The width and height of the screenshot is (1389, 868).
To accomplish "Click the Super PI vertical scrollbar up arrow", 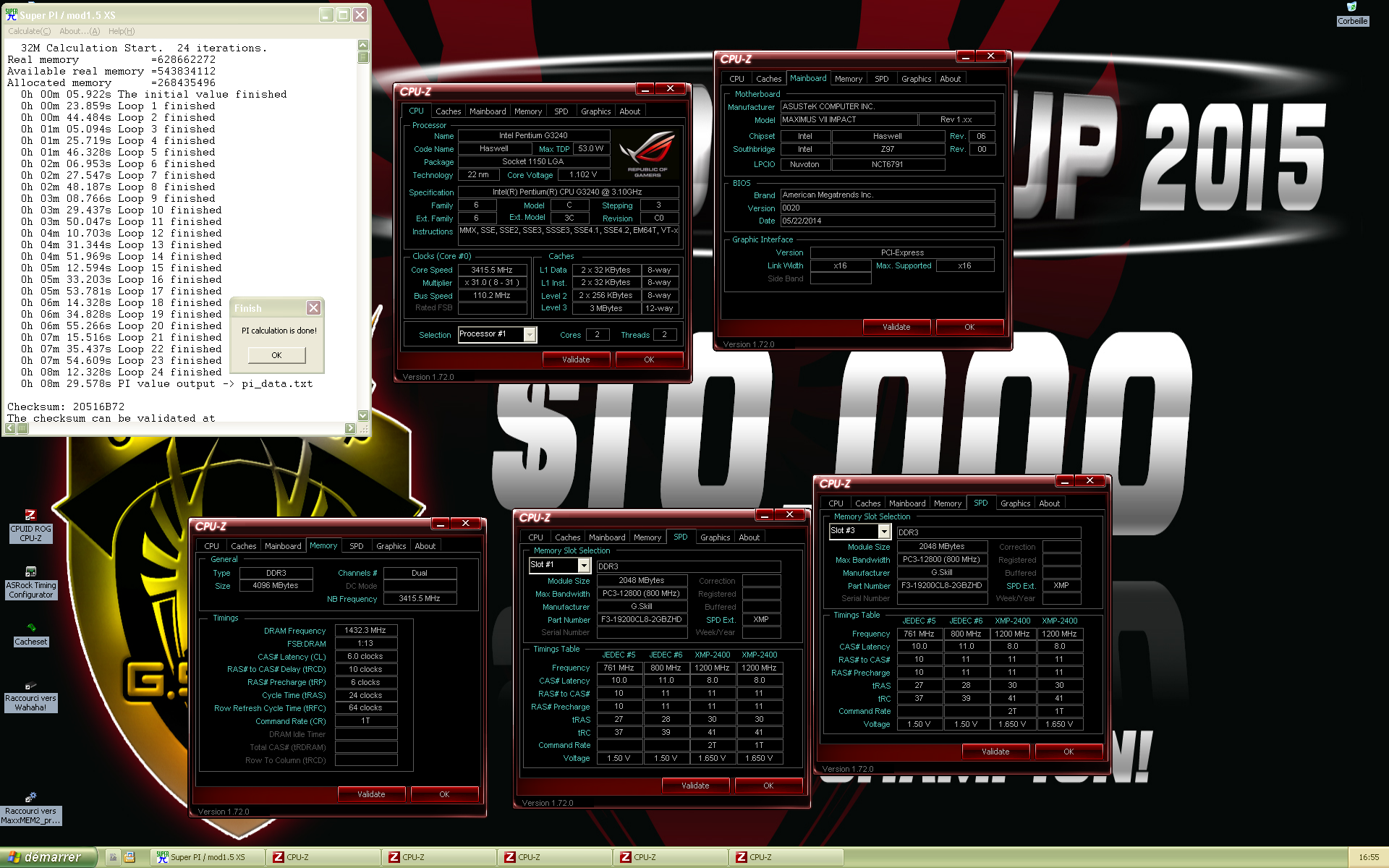I will pyautogui.click(x=363, y=46).
